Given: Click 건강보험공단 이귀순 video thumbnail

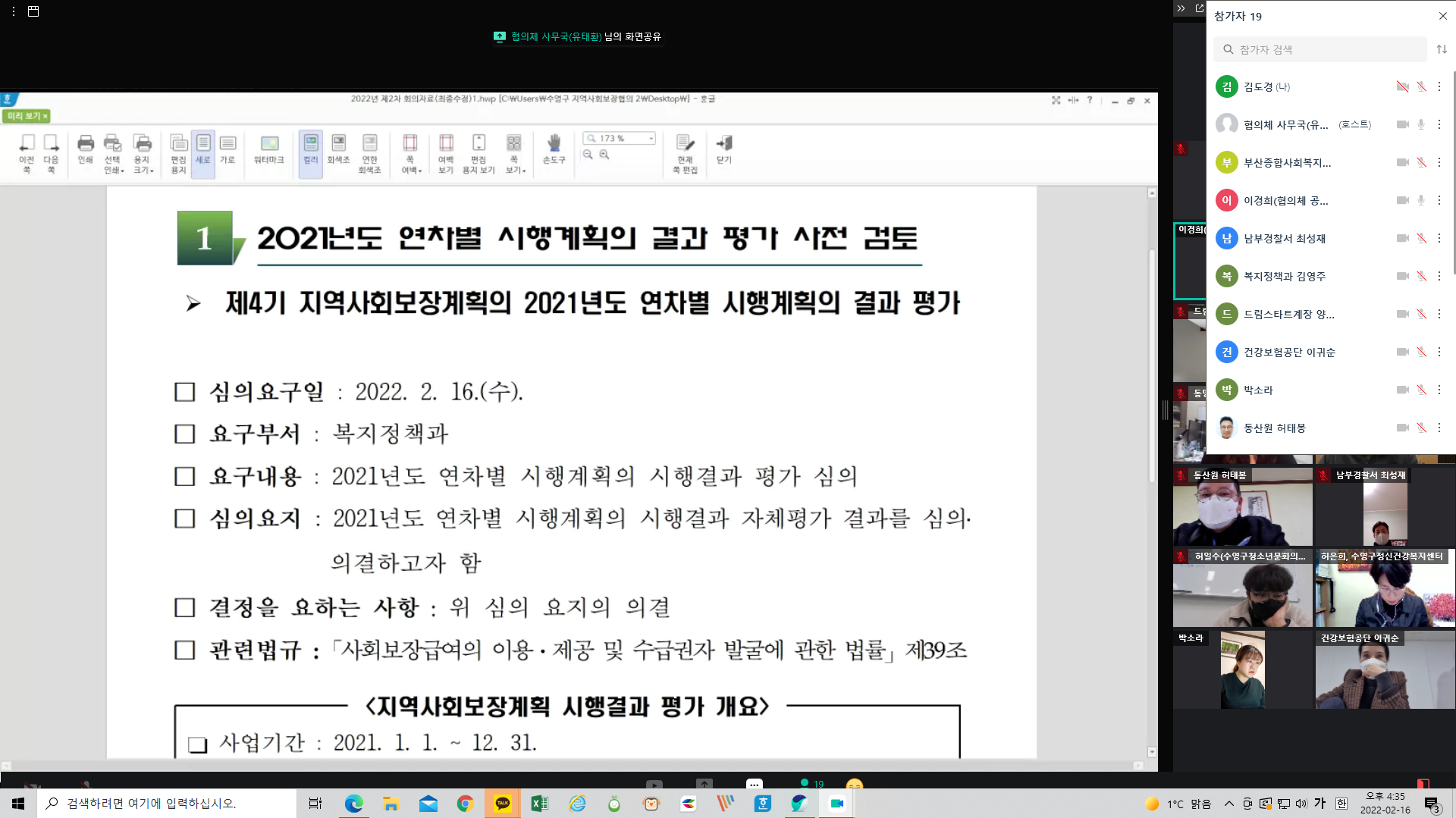Looking at the screenshot, I should click(1385, 670).
